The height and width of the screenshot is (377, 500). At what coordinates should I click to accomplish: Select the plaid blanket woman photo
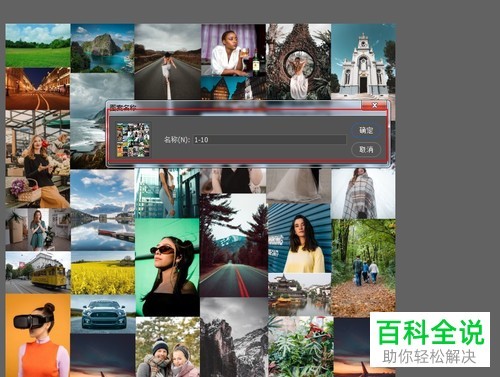363,193
